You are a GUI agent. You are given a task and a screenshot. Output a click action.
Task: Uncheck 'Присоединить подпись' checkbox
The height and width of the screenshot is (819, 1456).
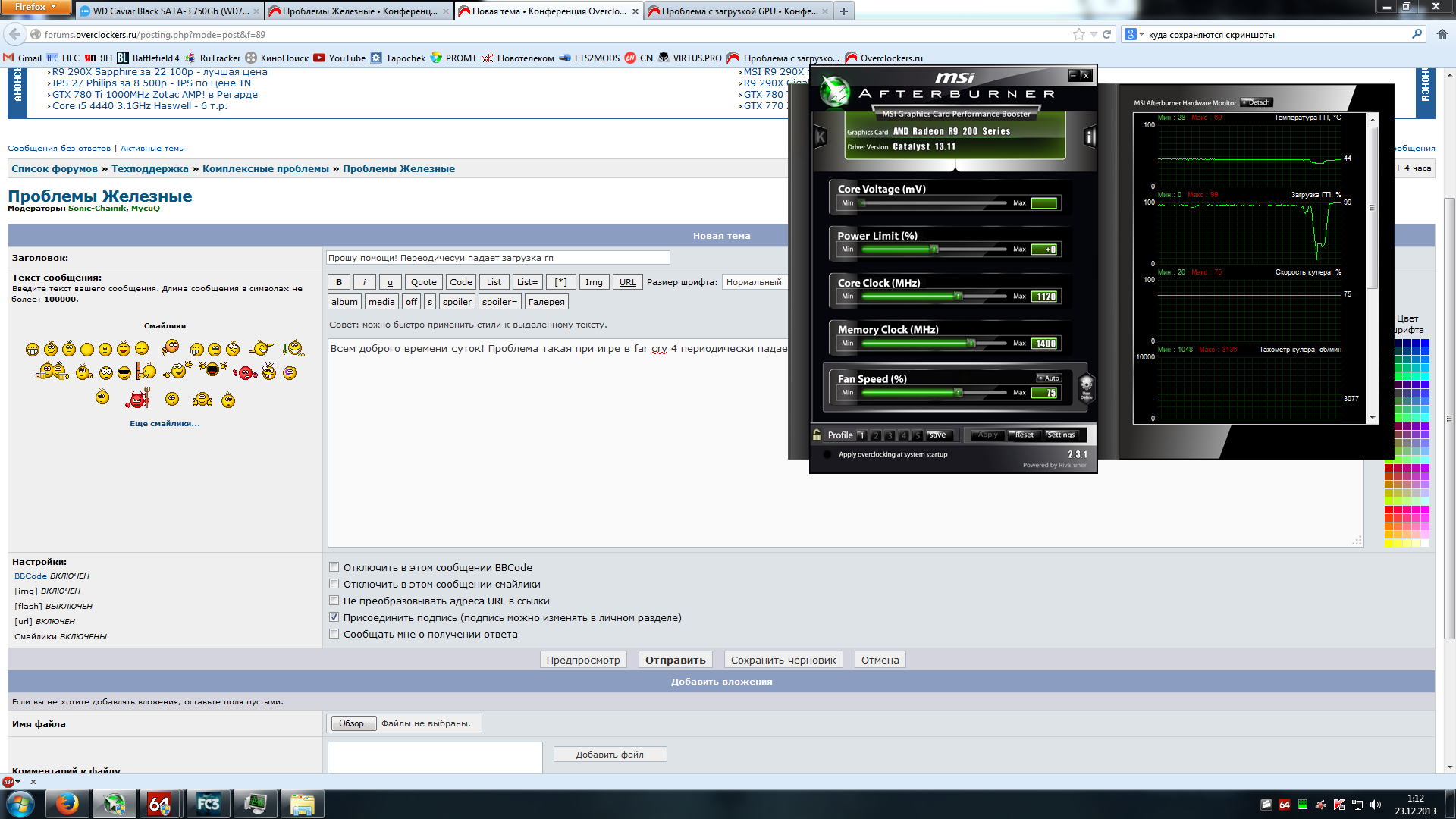click(x=334, y=617)
